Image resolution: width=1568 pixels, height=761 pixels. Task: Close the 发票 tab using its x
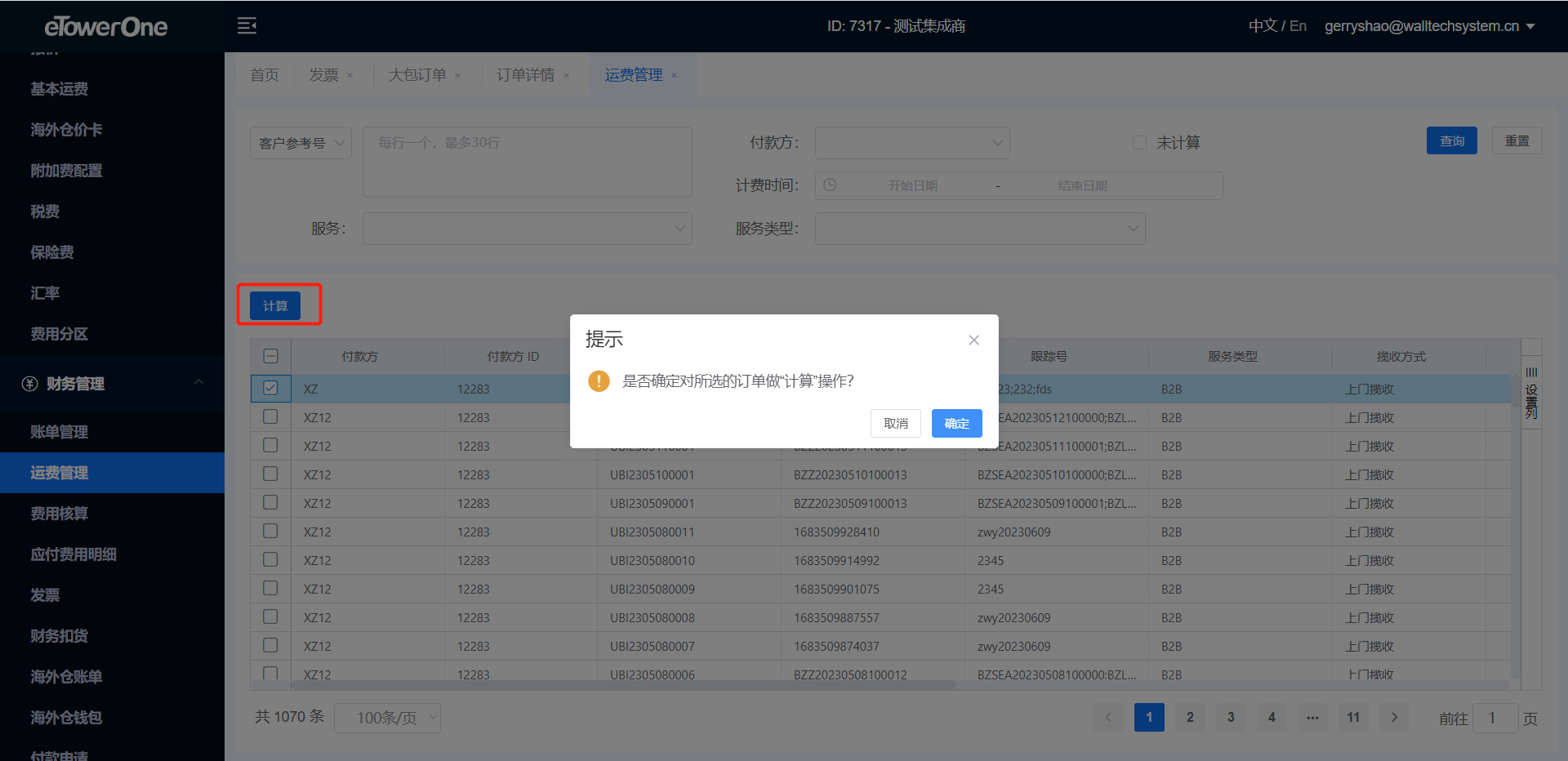(x=350, y=75)
